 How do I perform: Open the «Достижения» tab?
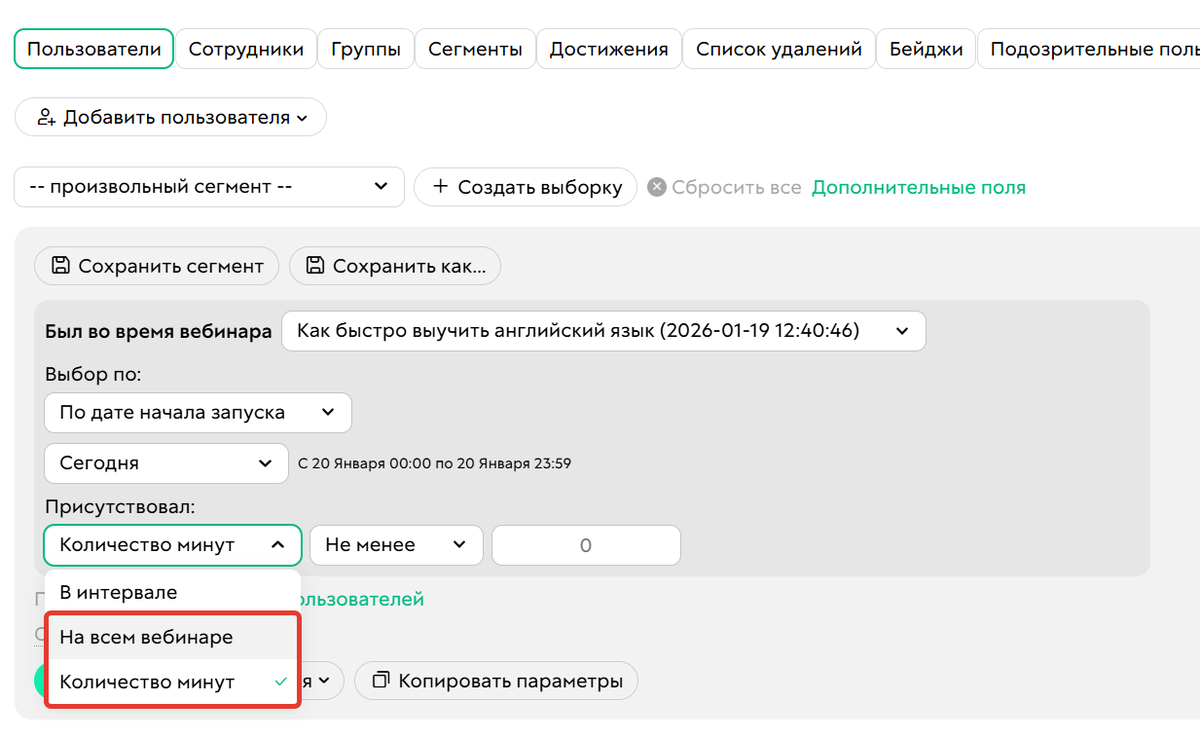(609, 47)
